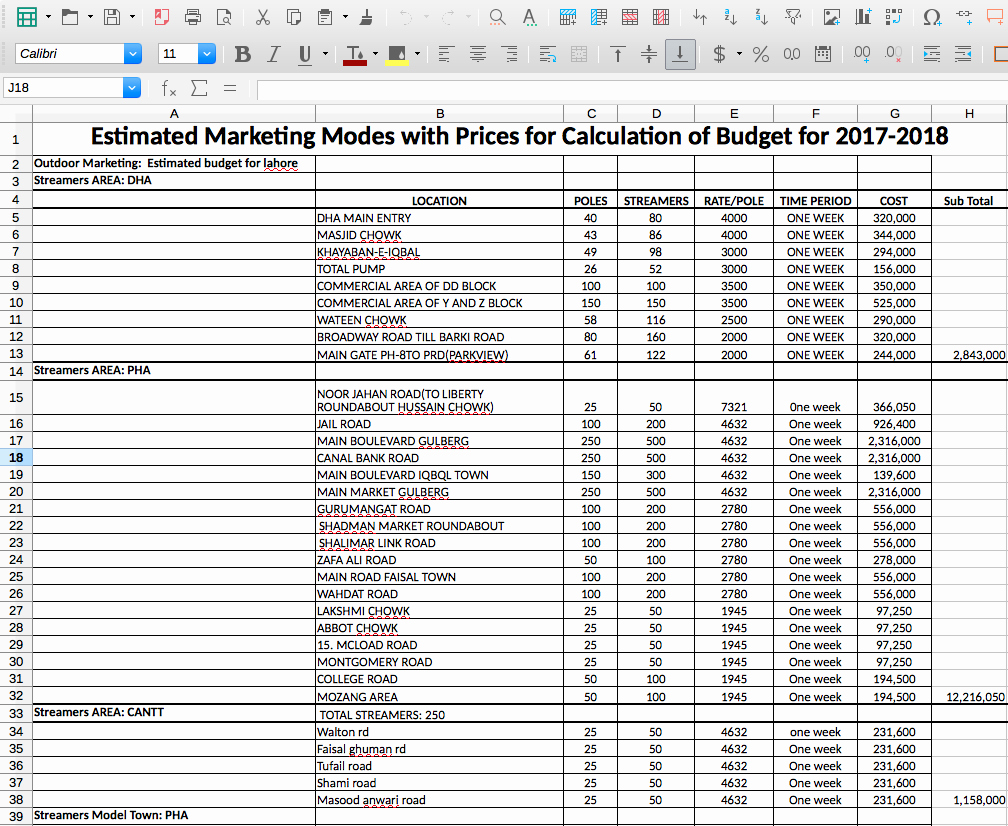
Task: Format cell as date
Action: tap(823, 55)
